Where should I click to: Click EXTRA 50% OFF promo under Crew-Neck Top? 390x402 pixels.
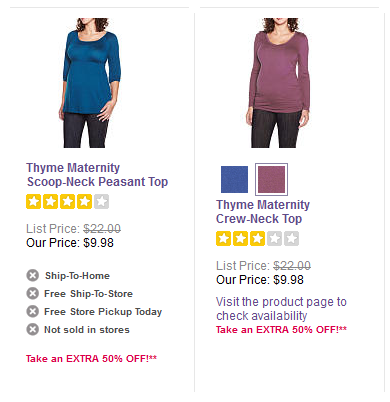point(281,330)
